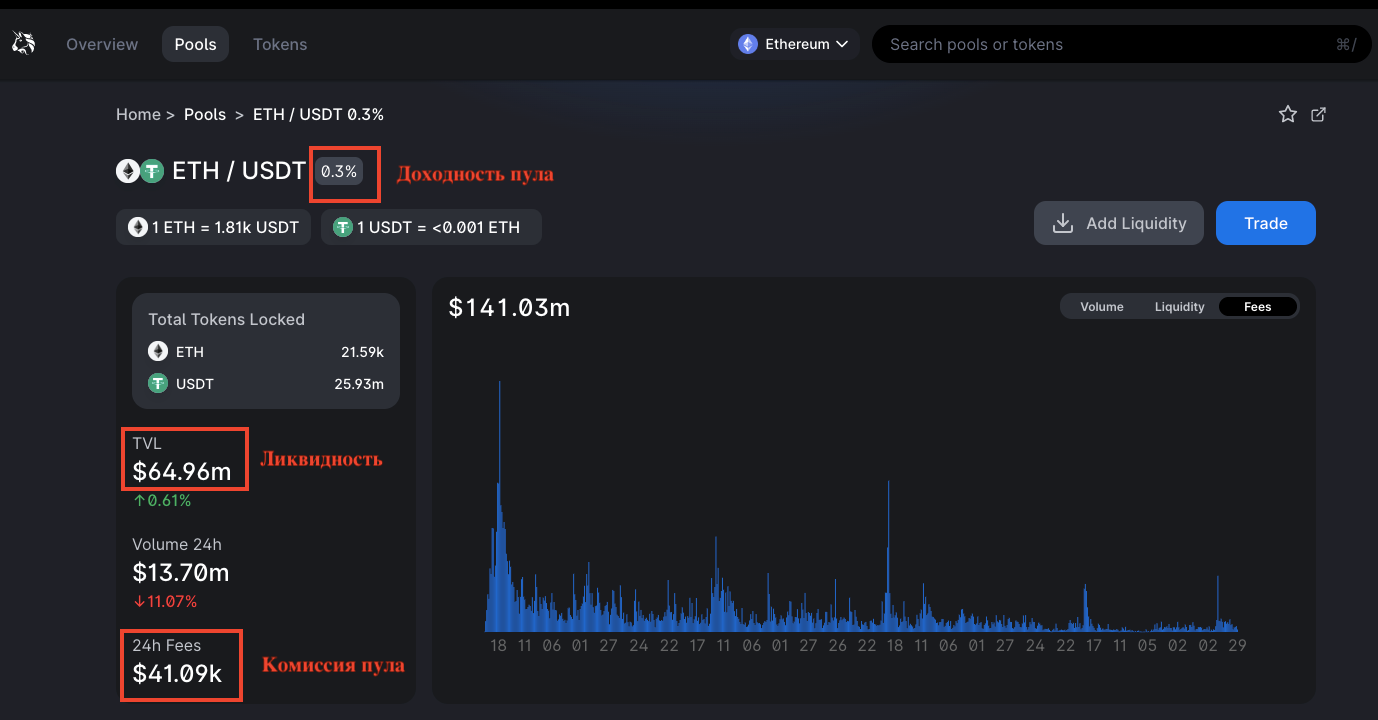Click the Pools breadcrumb link

(205, 115)
